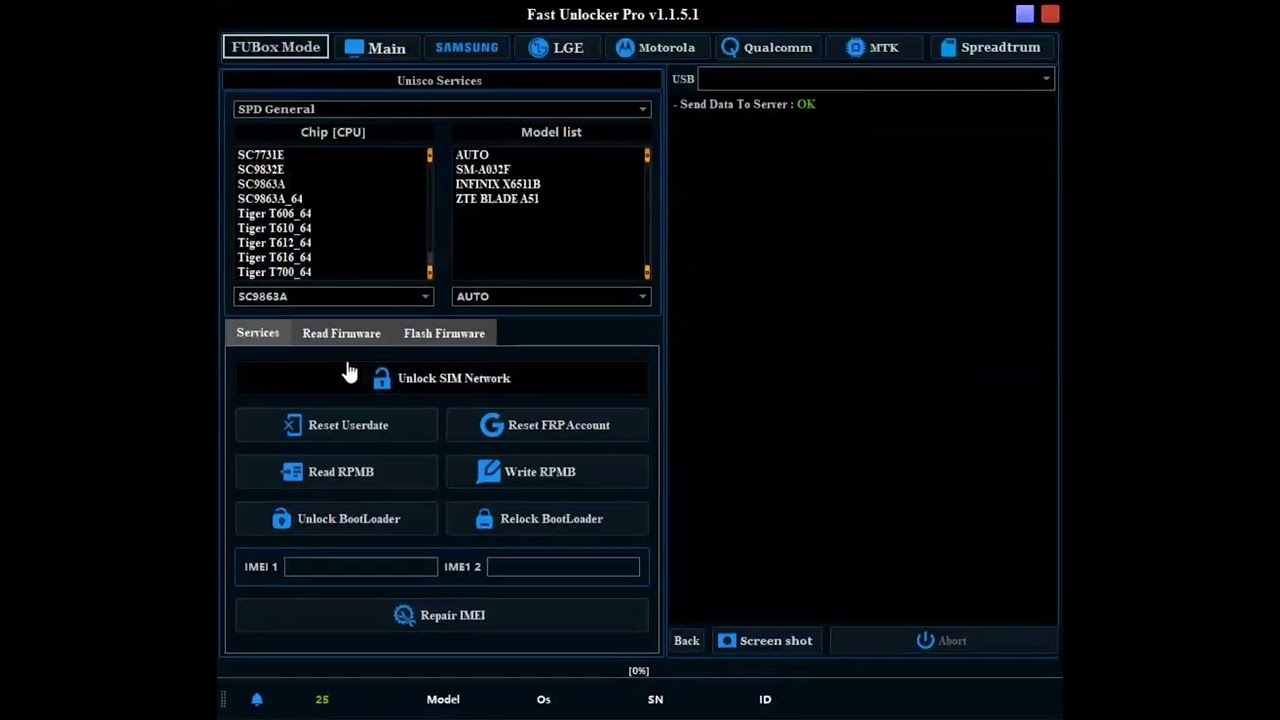Click the notification bell icon
The width and height of the screenshot is (1280, 720).
(x=257, y=700)
